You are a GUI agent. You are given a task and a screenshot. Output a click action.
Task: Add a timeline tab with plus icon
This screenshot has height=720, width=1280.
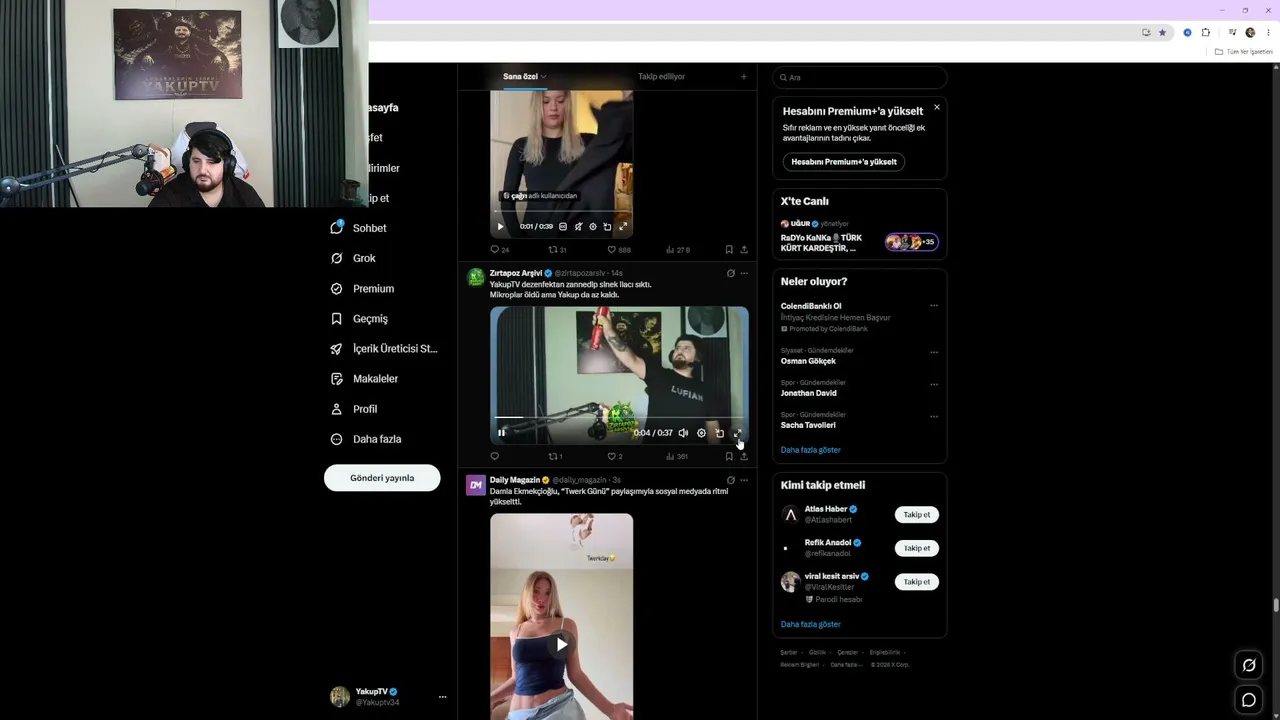pyautogui.click(x=743, y=77)
